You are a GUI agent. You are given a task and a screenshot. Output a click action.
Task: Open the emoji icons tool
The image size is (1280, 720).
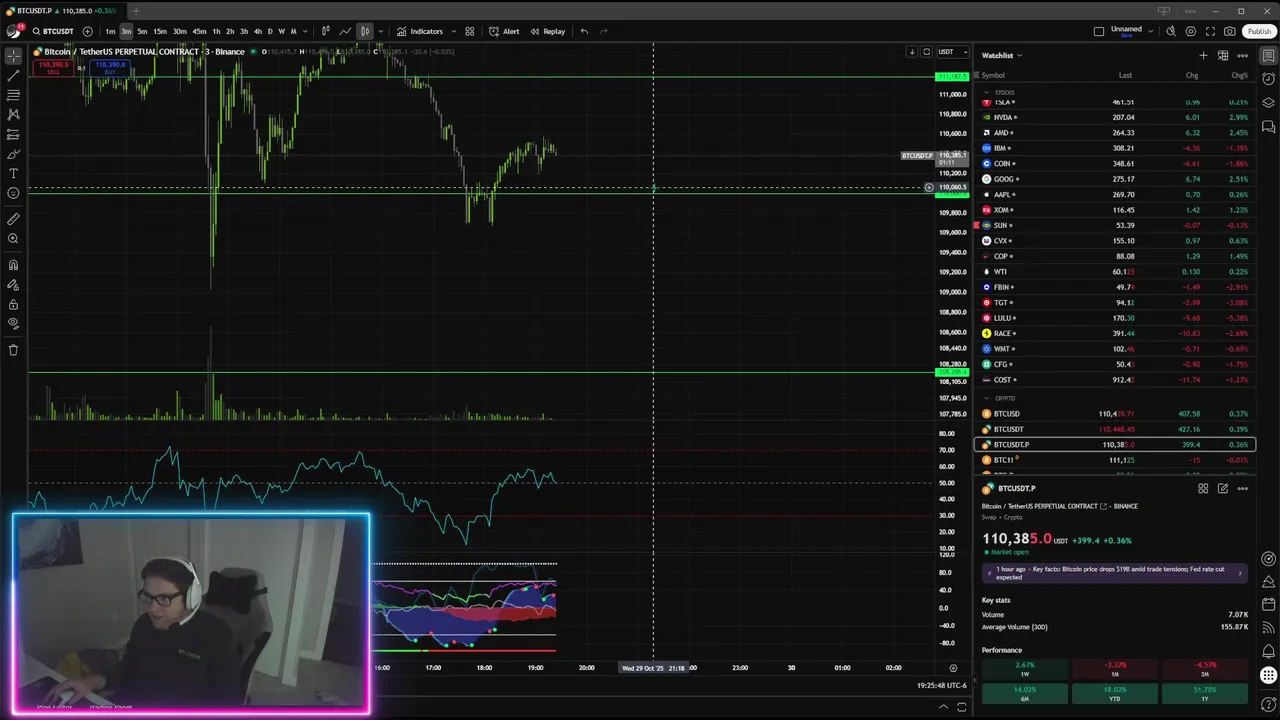point(13,193)
